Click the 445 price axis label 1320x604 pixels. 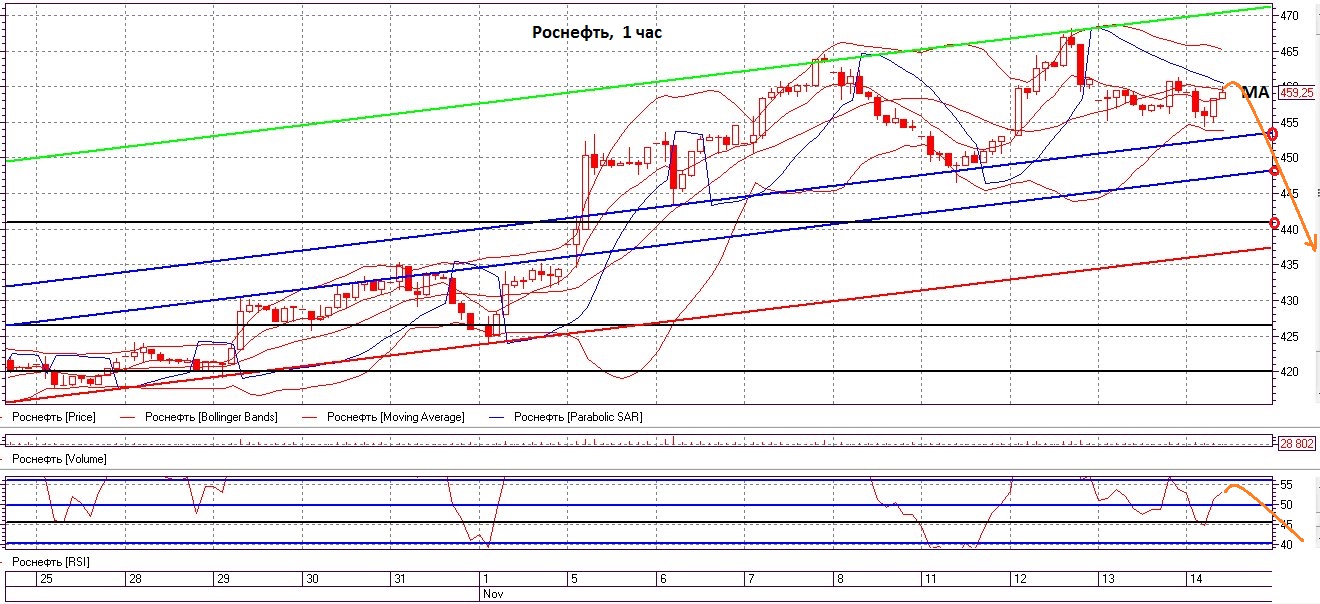[x=1289, y=194]
